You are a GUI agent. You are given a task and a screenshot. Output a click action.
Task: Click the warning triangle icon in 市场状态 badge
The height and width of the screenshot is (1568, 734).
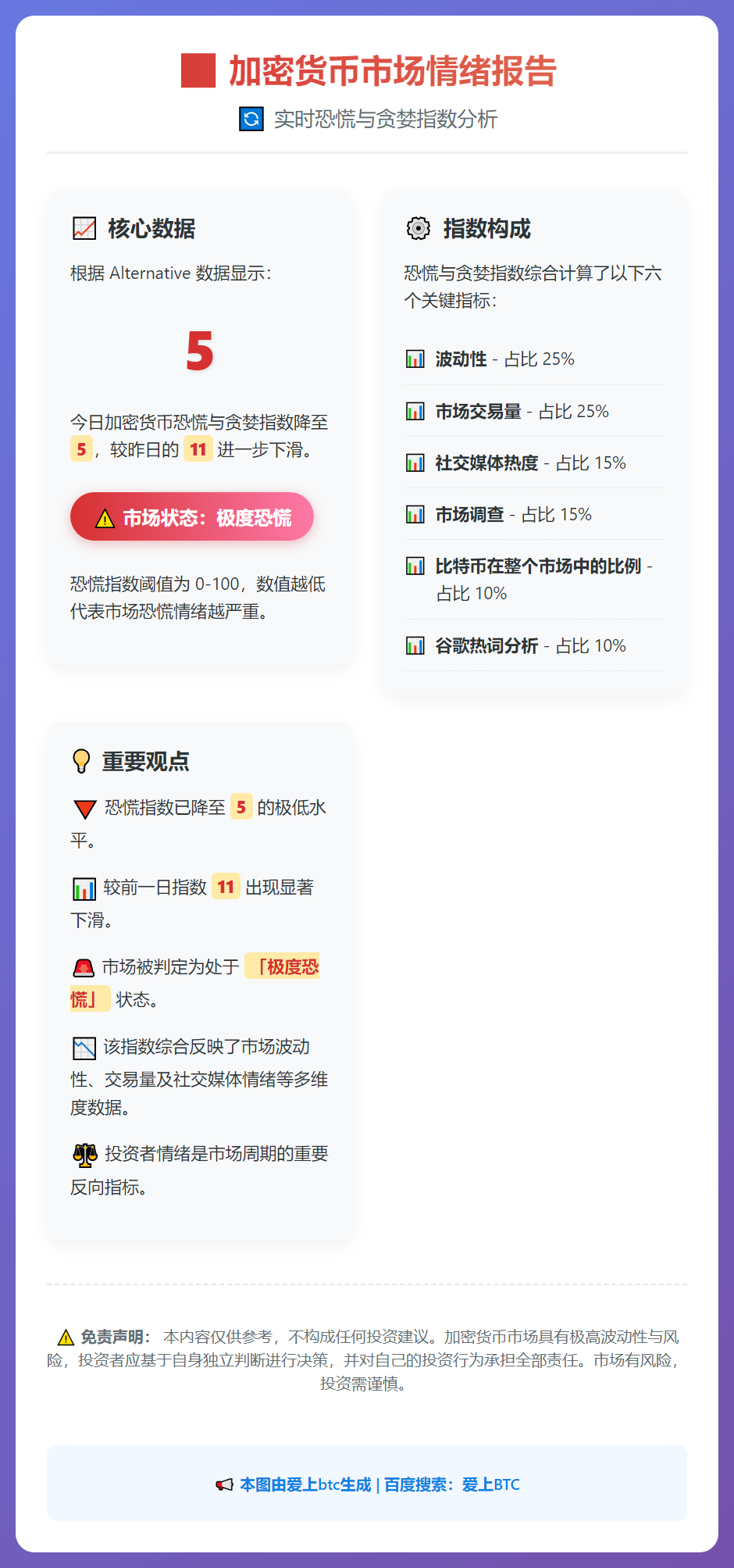(105, 518)
